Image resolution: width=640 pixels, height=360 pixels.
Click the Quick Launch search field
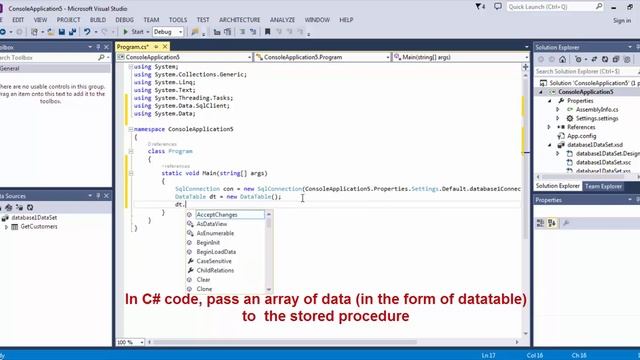555,7
